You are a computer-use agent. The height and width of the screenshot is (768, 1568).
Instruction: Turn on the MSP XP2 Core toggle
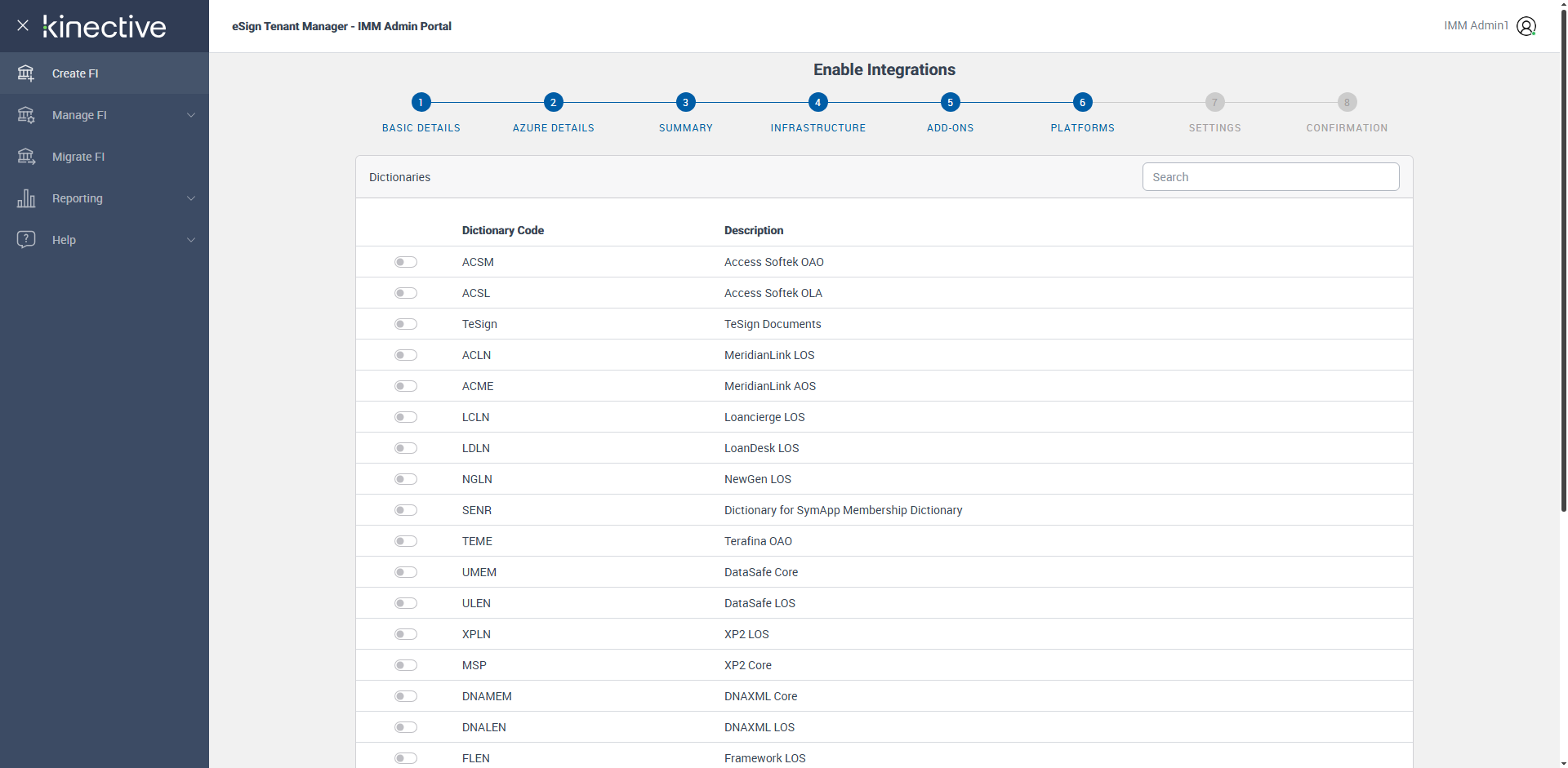[x=406, y=665]
